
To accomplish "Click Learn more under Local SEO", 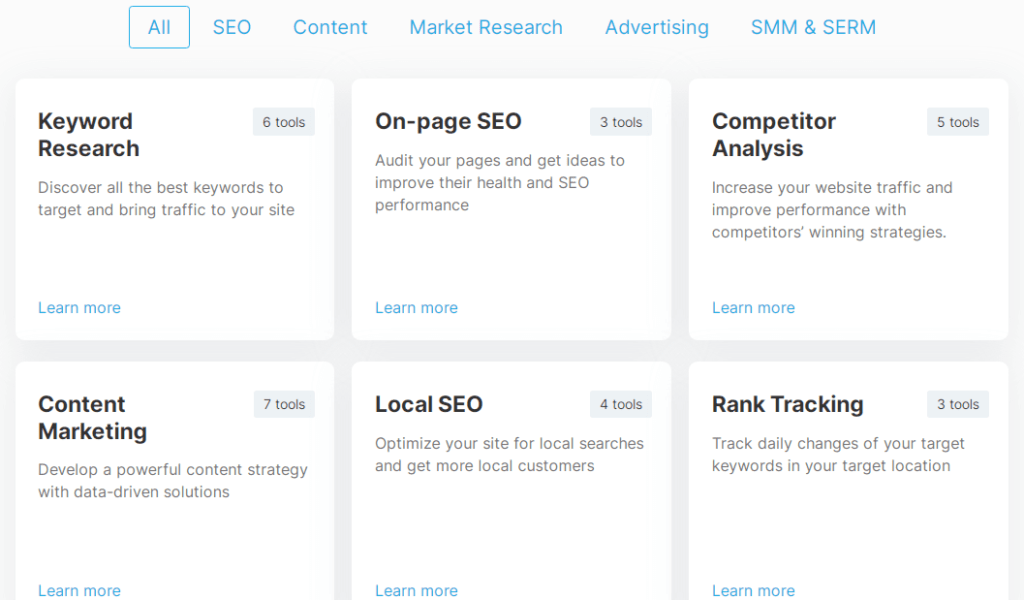I will pyautogui.click(x=416, y=590).
